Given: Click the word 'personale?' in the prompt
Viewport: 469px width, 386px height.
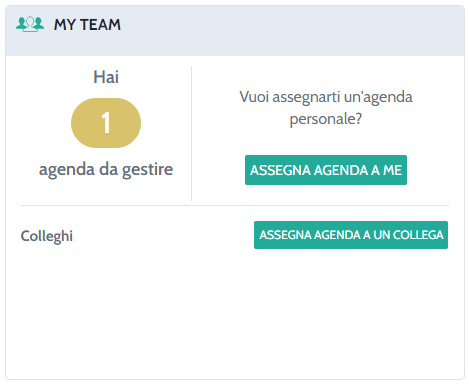Looking at the screenshot, I should click(326, 119).
